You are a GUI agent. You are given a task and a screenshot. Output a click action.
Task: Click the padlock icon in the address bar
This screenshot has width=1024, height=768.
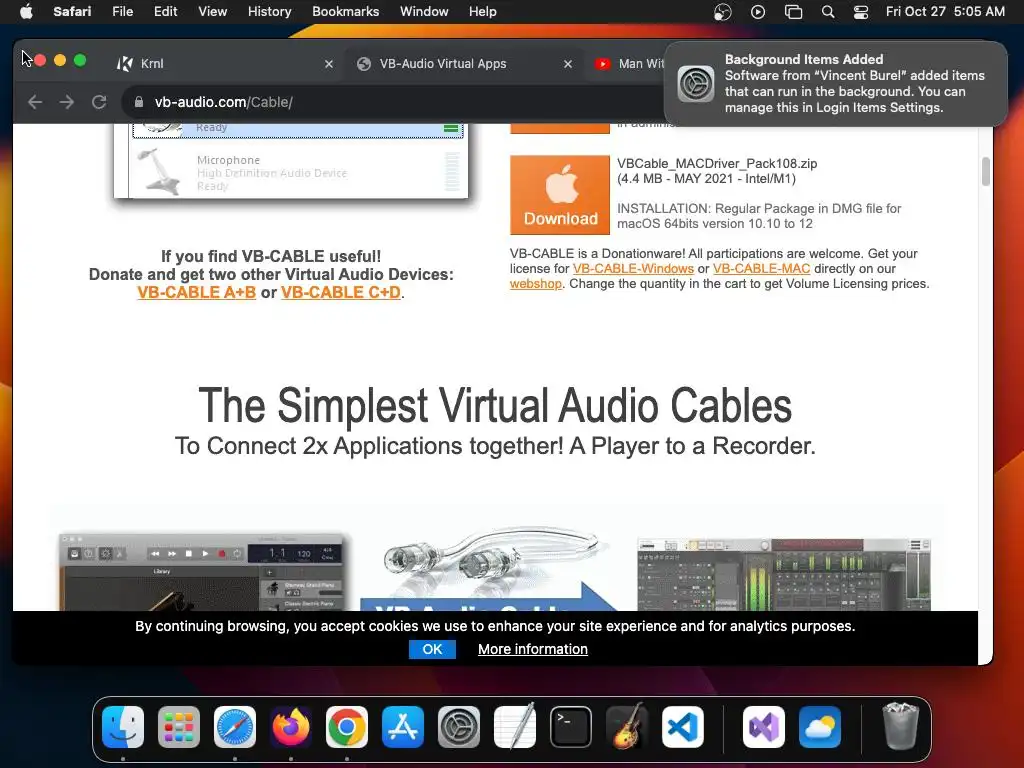click(138, 102)
